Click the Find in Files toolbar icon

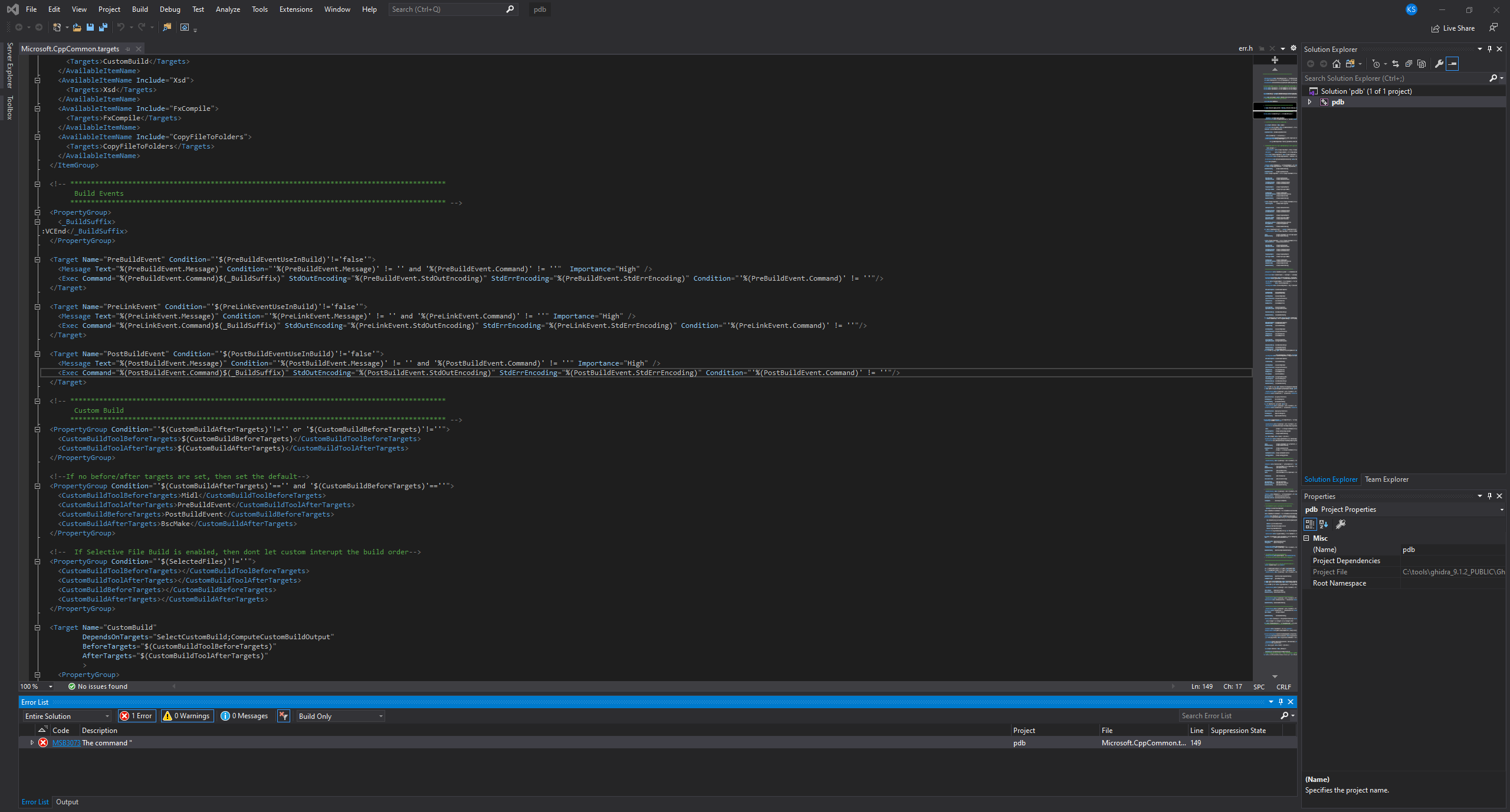click(168, 27)
